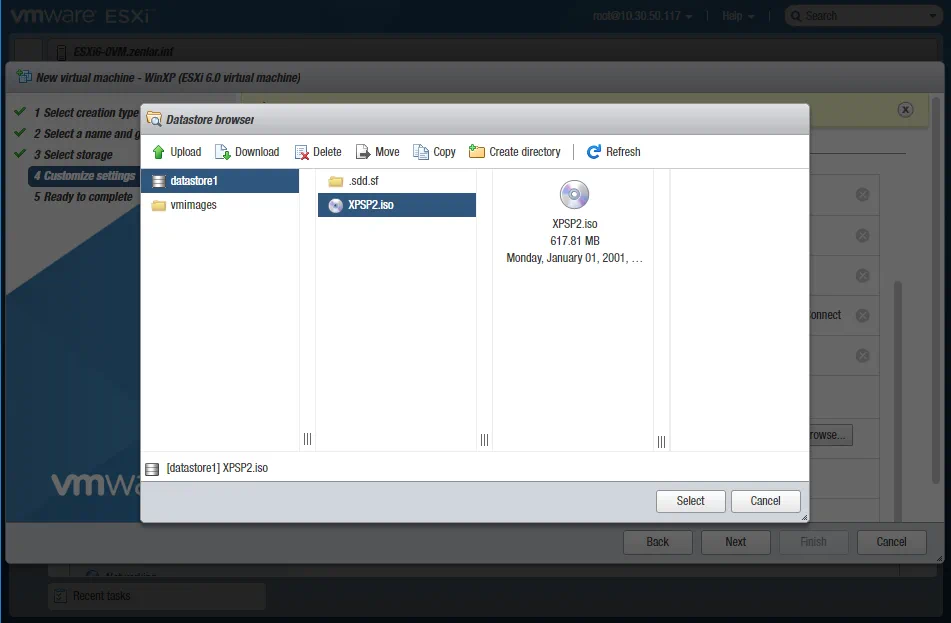Click the large XPSP2.iso disc thumbnail
Image resolution: width=951 pixels, height=623 pixels.
point(574,195)
